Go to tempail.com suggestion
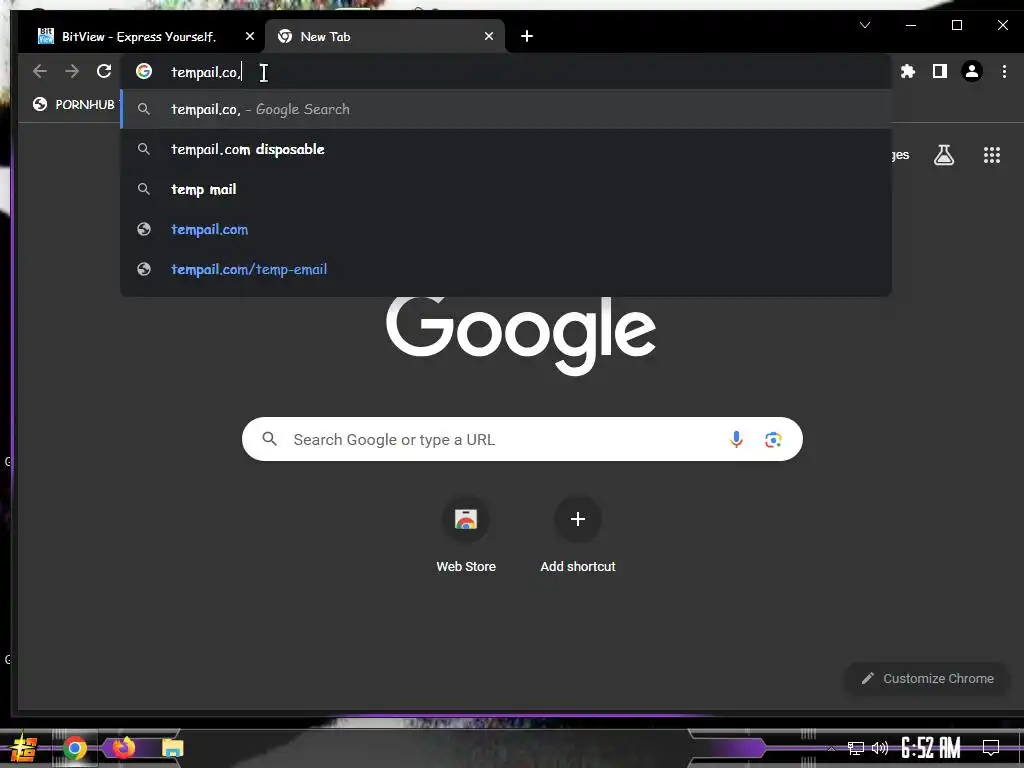Viewport: 1024px width, 768px height. 506,229
